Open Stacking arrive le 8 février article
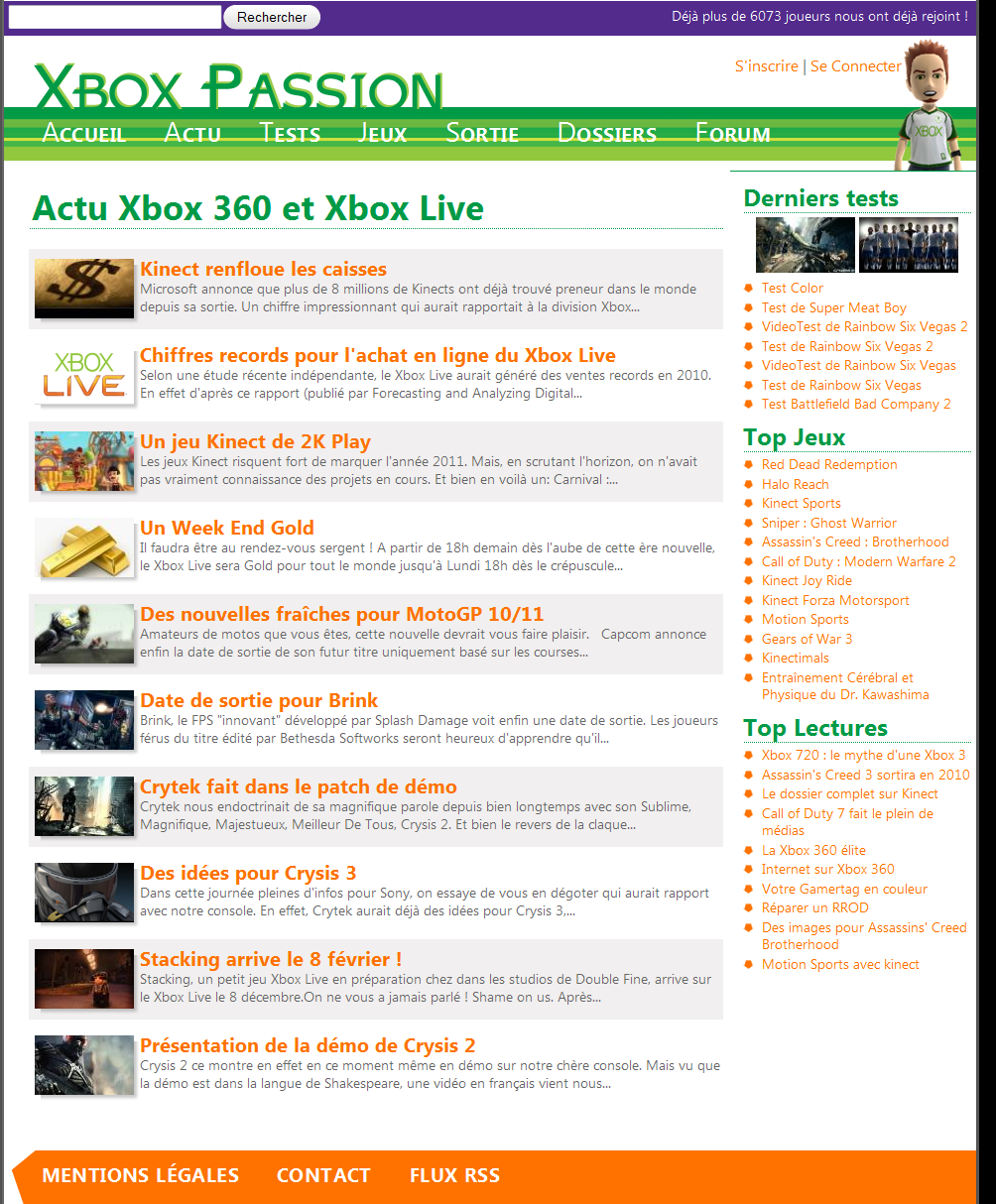Image resolution: width=996 pixels, height=1204 pixels. pos(271,959)
